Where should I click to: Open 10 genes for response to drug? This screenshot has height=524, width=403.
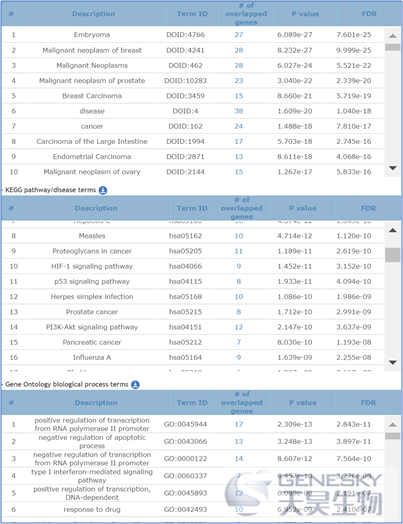point(239,510)
